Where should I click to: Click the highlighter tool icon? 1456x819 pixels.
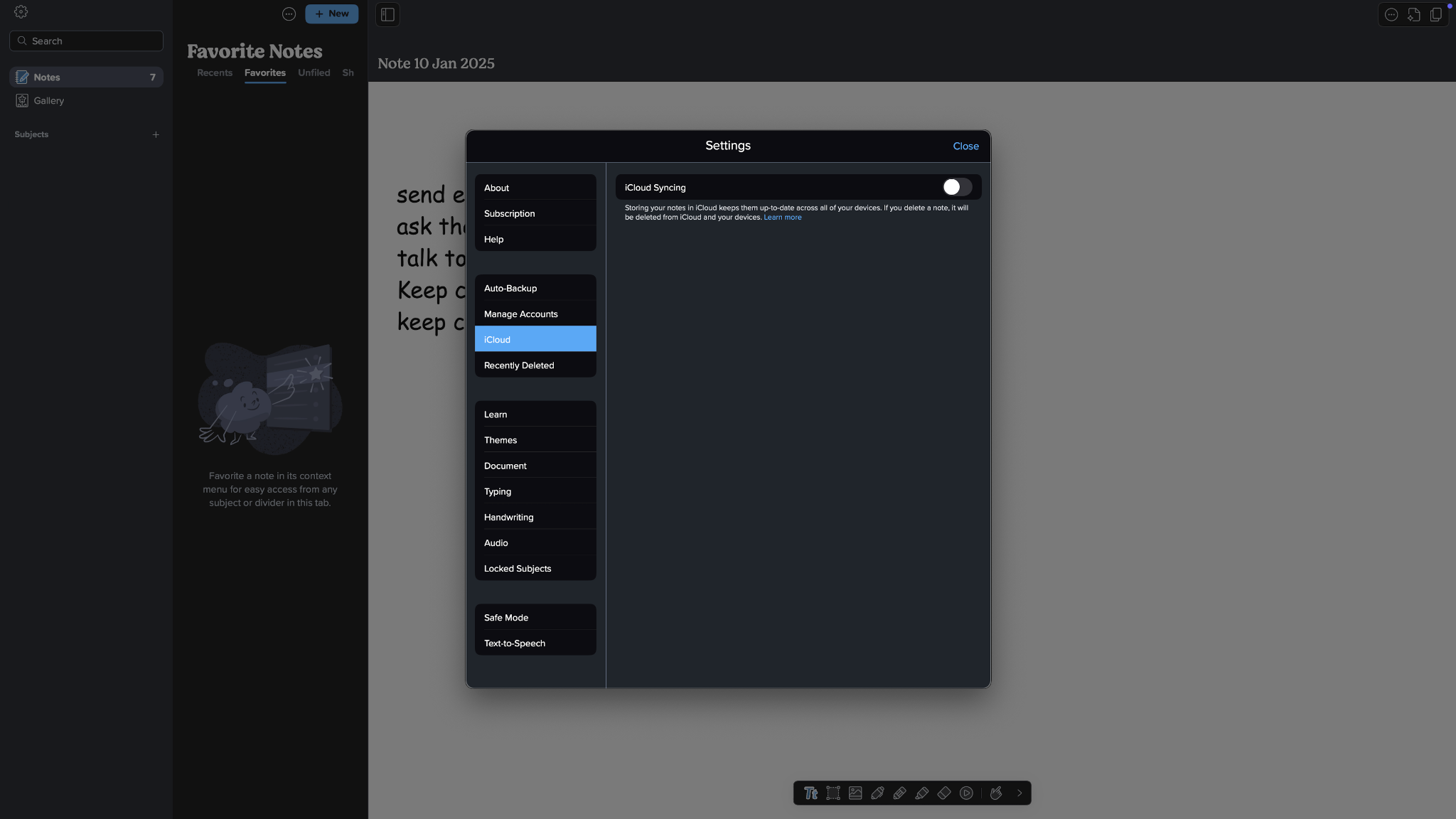921,793
